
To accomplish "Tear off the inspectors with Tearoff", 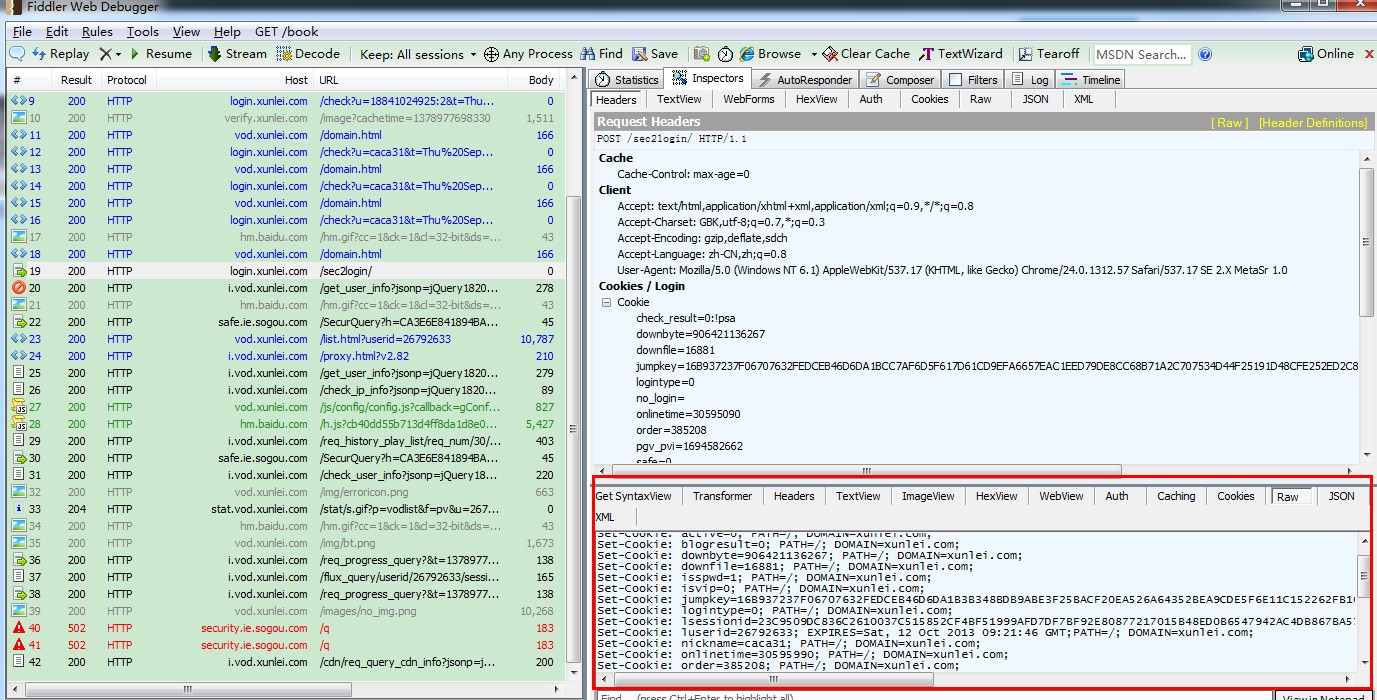I will tap(1049, 54).
